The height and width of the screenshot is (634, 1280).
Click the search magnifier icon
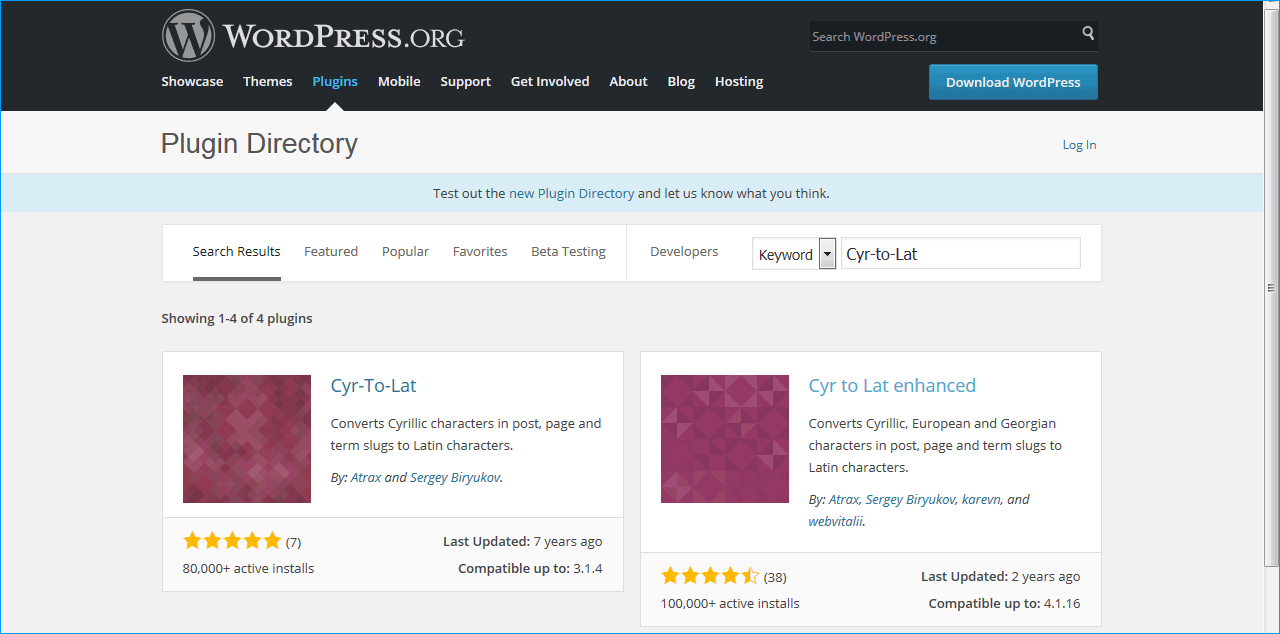click(x=1088, y=34)
